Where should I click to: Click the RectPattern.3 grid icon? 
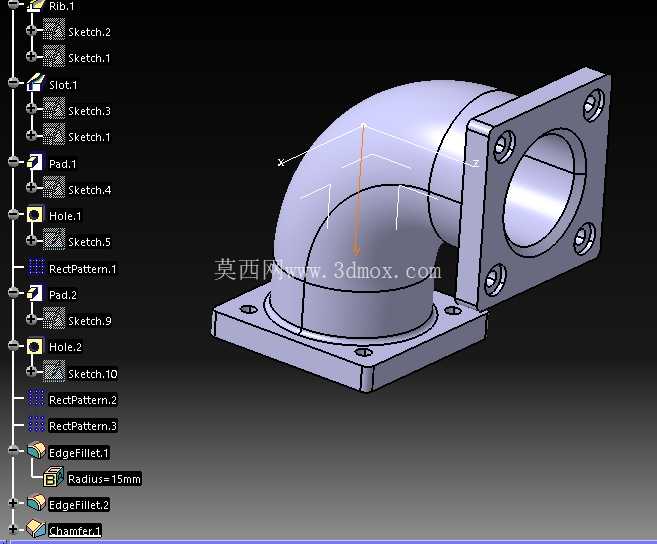(36, 424)
